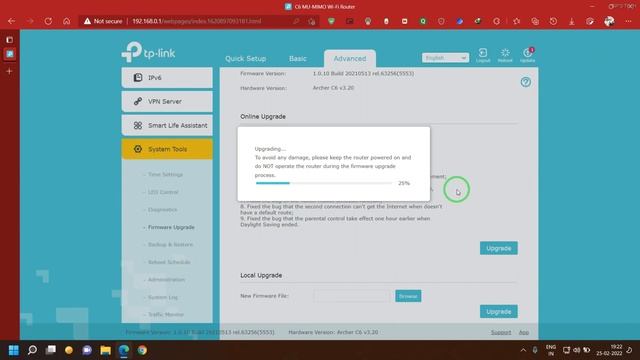Open Smart Life Assistant menu

167,125
